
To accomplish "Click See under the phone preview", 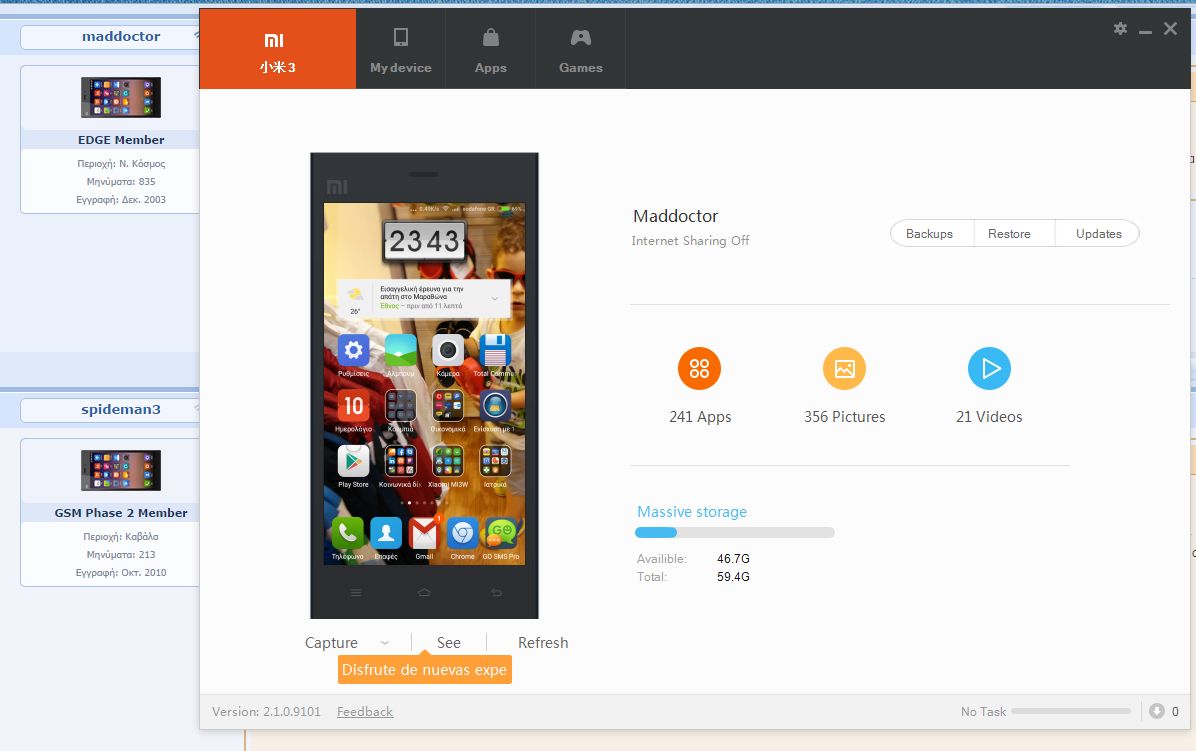I will click(448, 643).
